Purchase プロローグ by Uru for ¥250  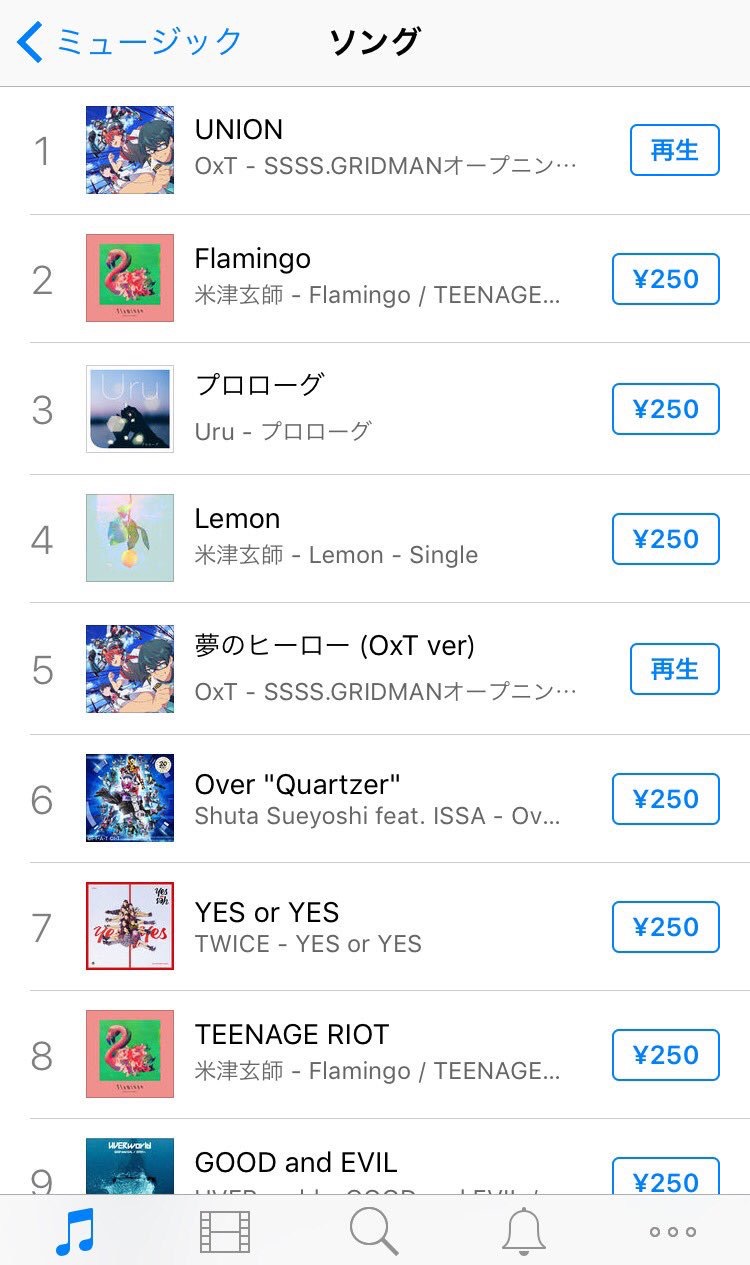click(665, 409)
